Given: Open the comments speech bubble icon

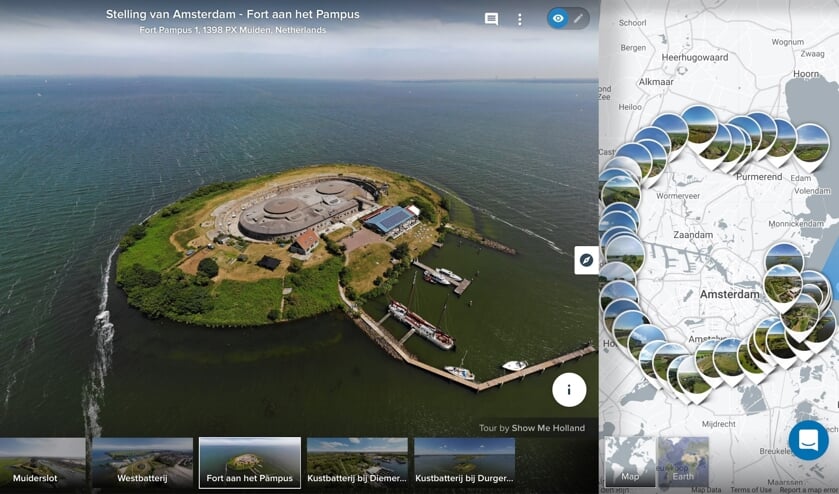Looking at the screenshot, I should click(491, 19).
